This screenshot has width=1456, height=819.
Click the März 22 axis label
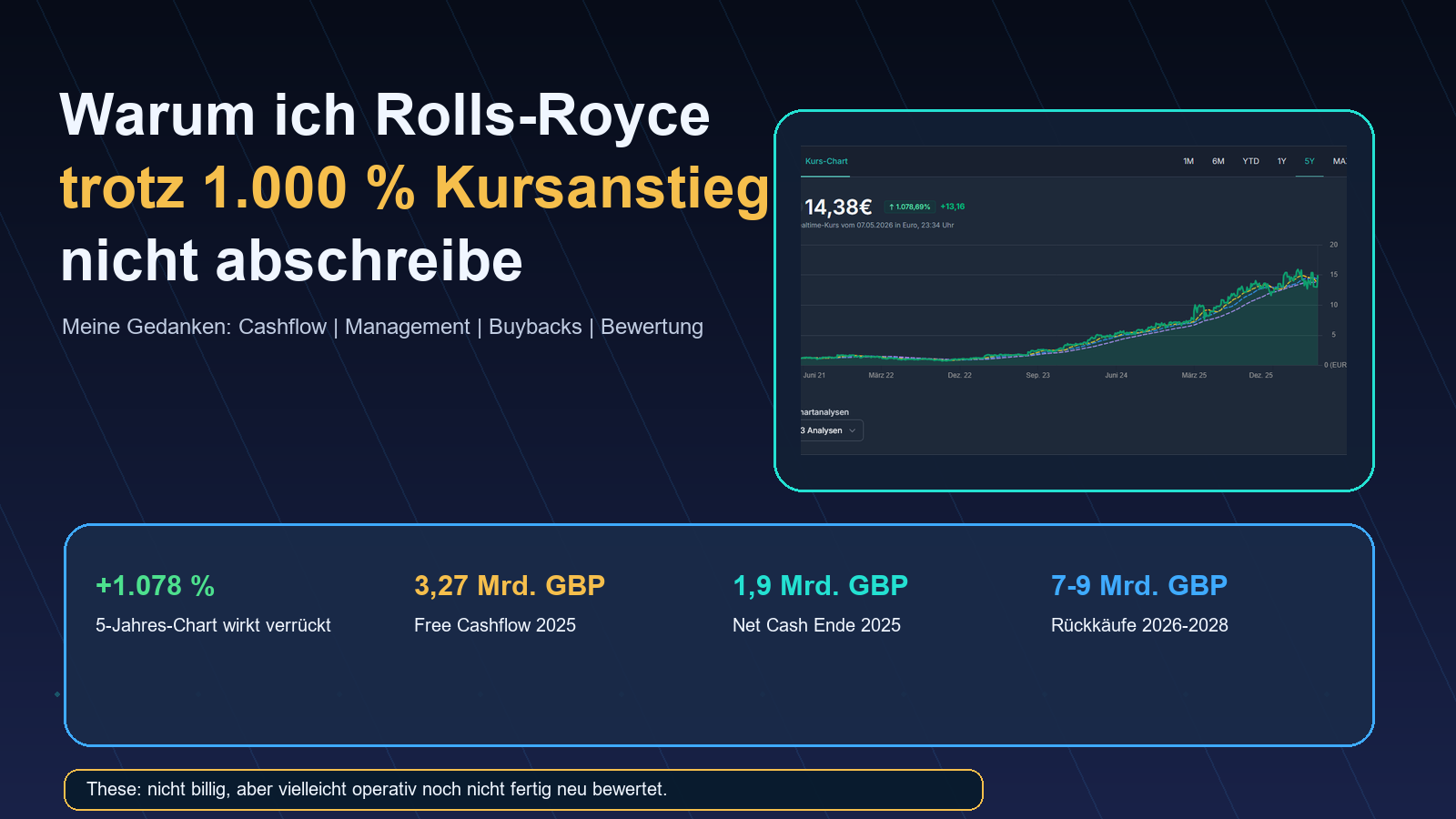[881, 375]
